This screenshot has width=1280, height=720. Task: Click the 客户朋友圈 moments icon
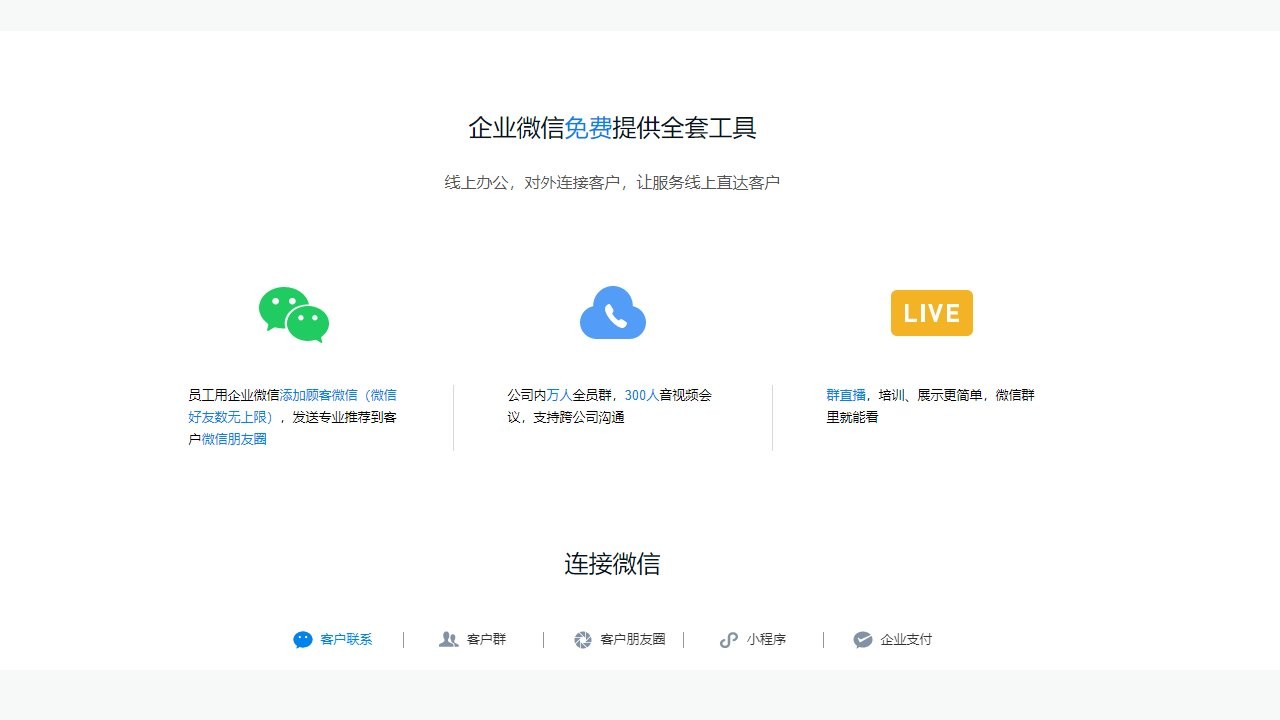[x=581, y=639]
